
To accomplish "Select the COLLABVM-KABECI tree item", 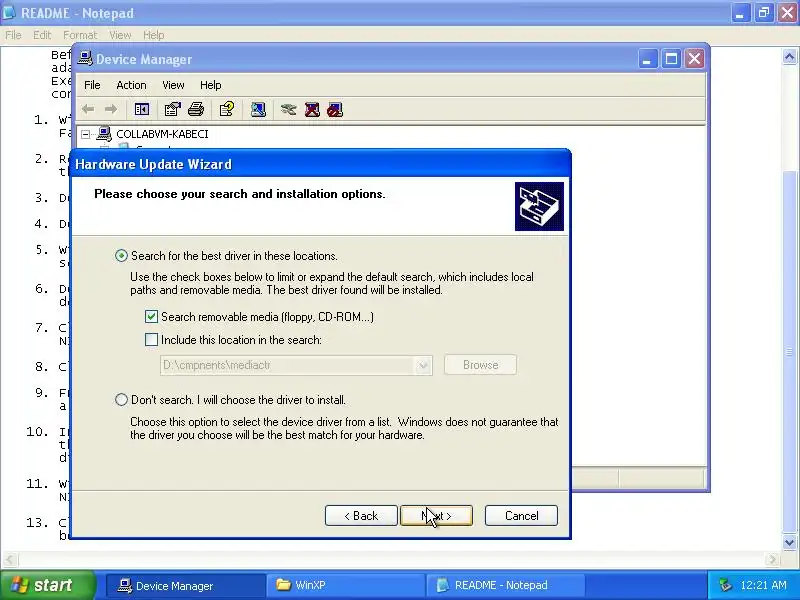I will pos(162,134).
